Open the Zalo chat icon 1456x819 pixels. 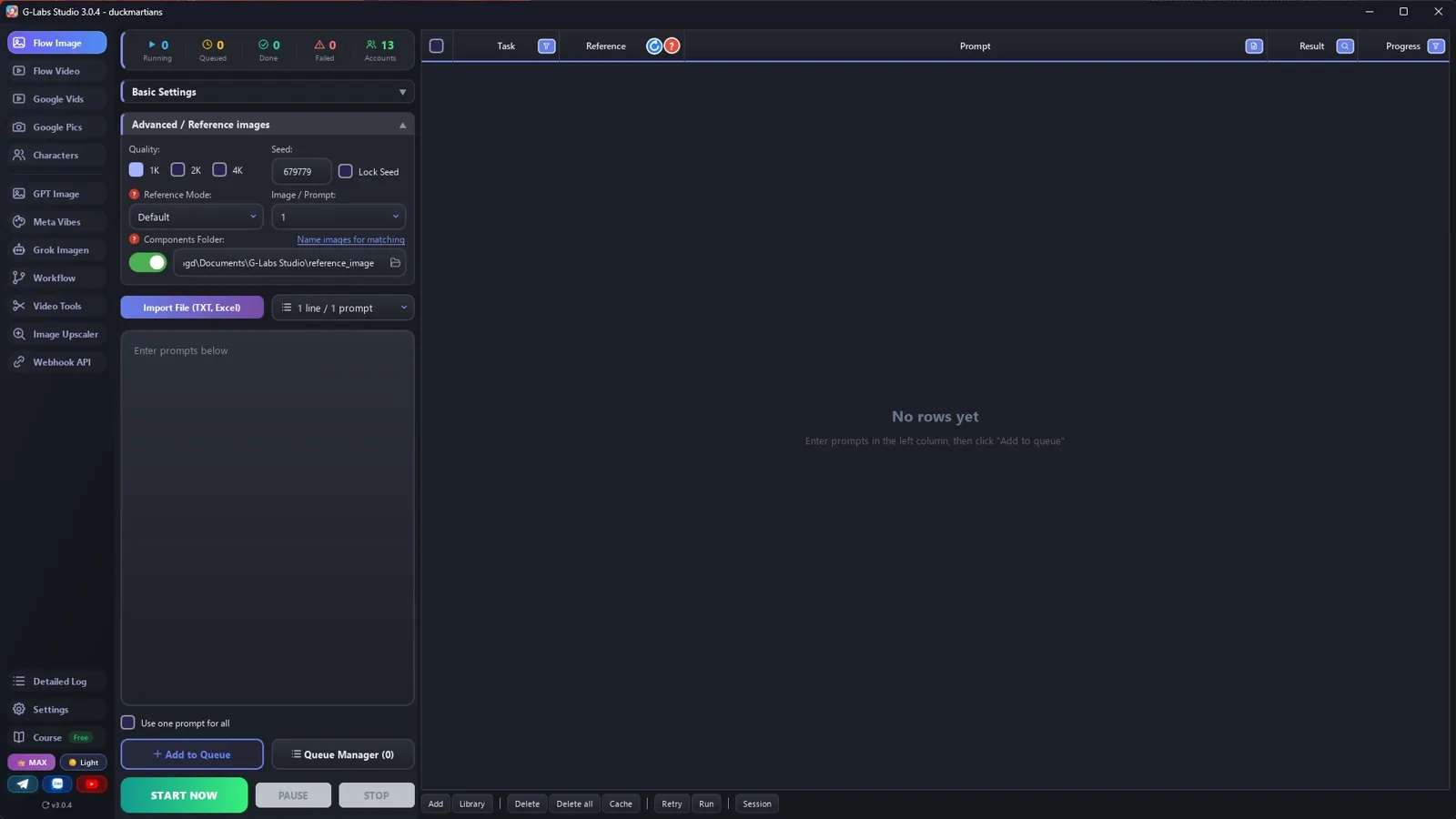coord(57,784)
